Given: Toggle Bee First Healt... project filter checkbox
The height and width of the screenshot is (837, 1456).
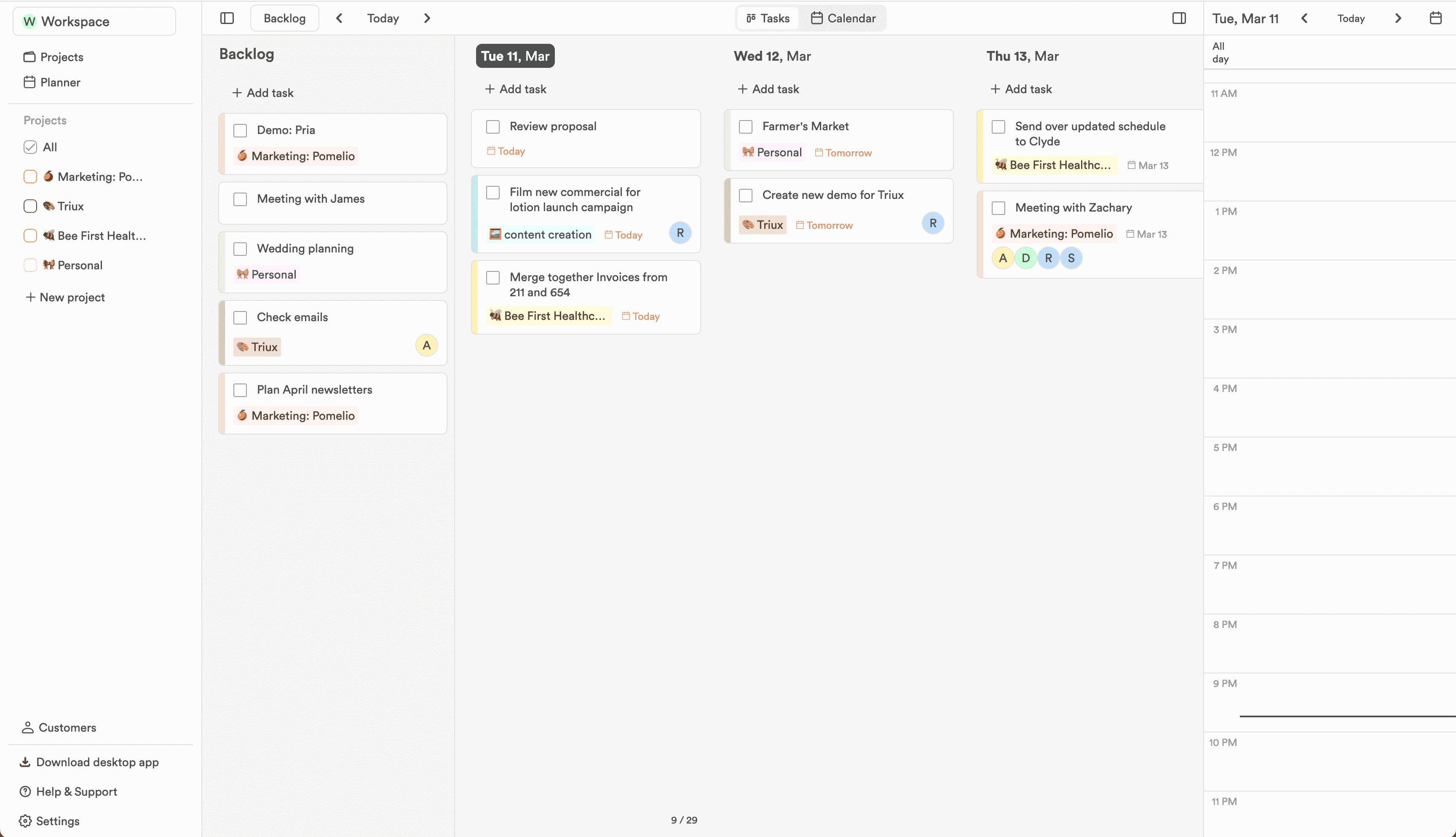Looking at the screenshot, I should (30, 236).
